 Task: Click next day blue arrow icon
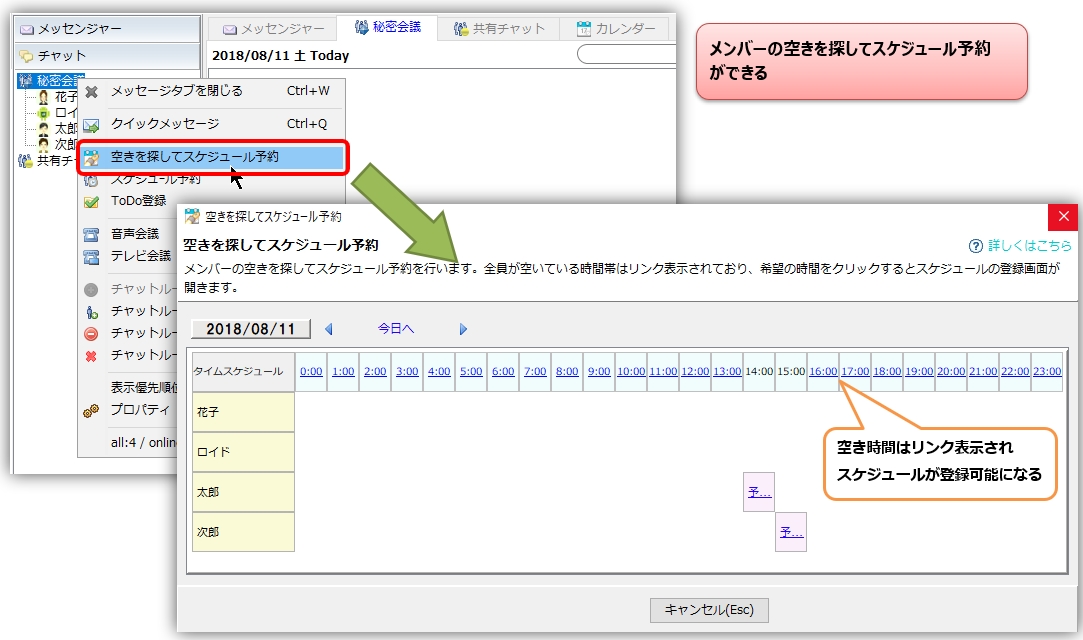[463, 328]
